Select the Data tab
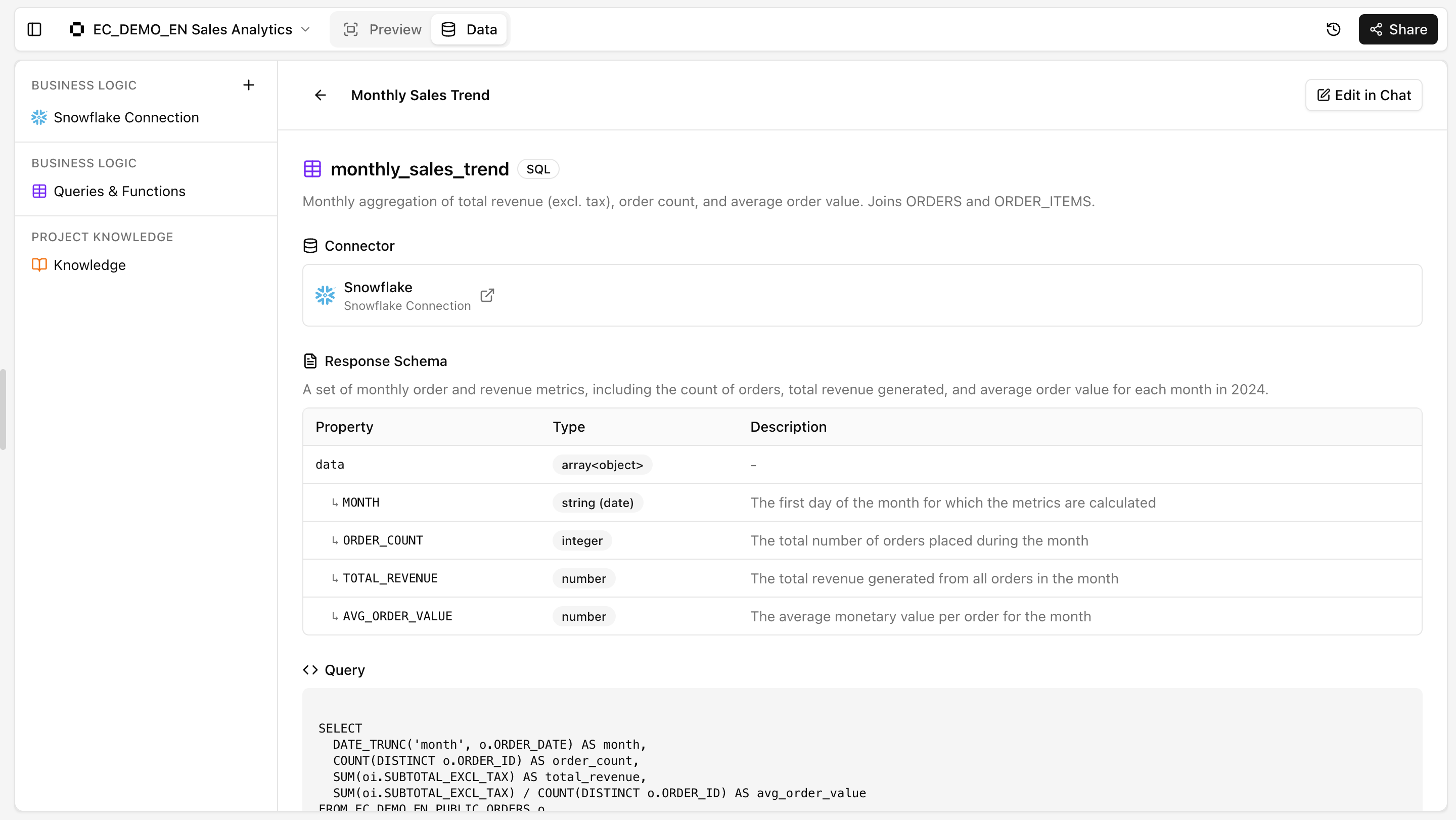This screenshot has width=1456, height=820. [x=469, y=29]
